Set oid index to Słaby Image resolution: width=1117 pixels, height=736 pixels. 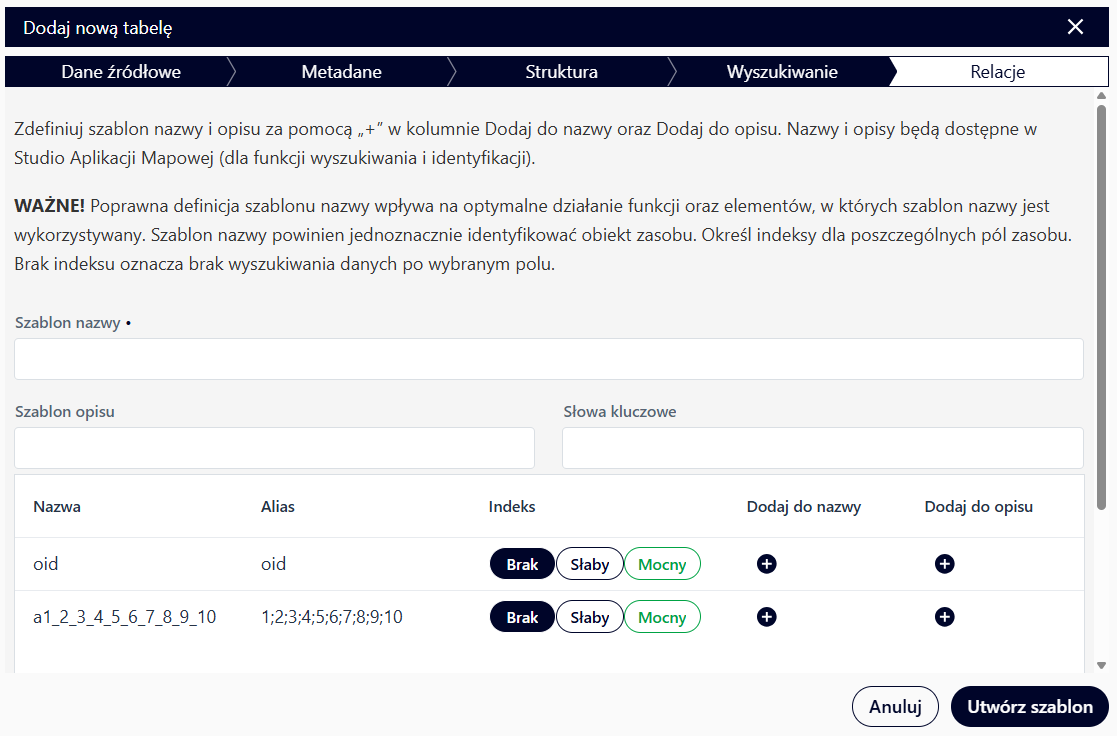pyautogui.click(x=589, y=564)
